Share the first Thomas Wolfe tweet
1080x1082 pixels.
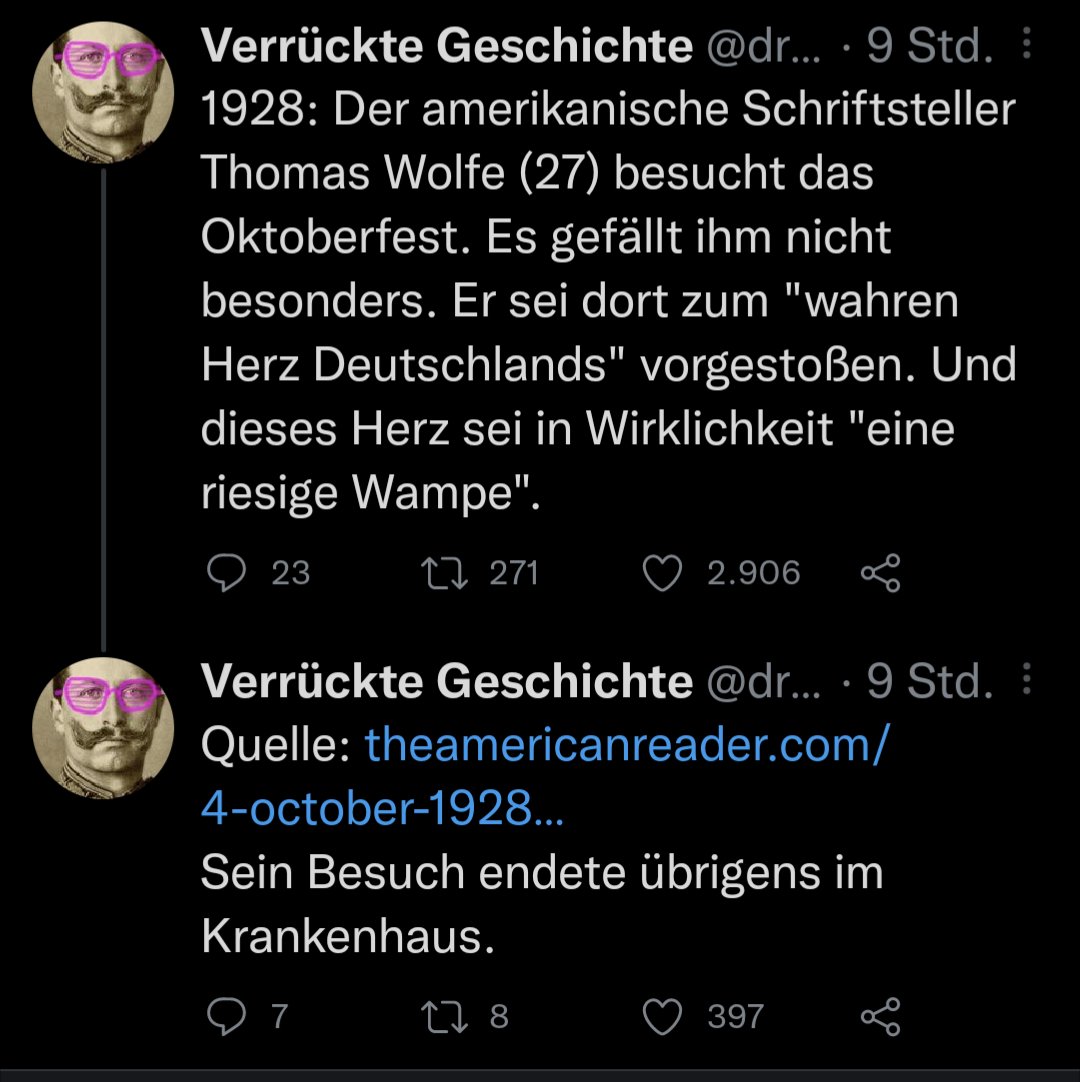[x=880, y=573]
